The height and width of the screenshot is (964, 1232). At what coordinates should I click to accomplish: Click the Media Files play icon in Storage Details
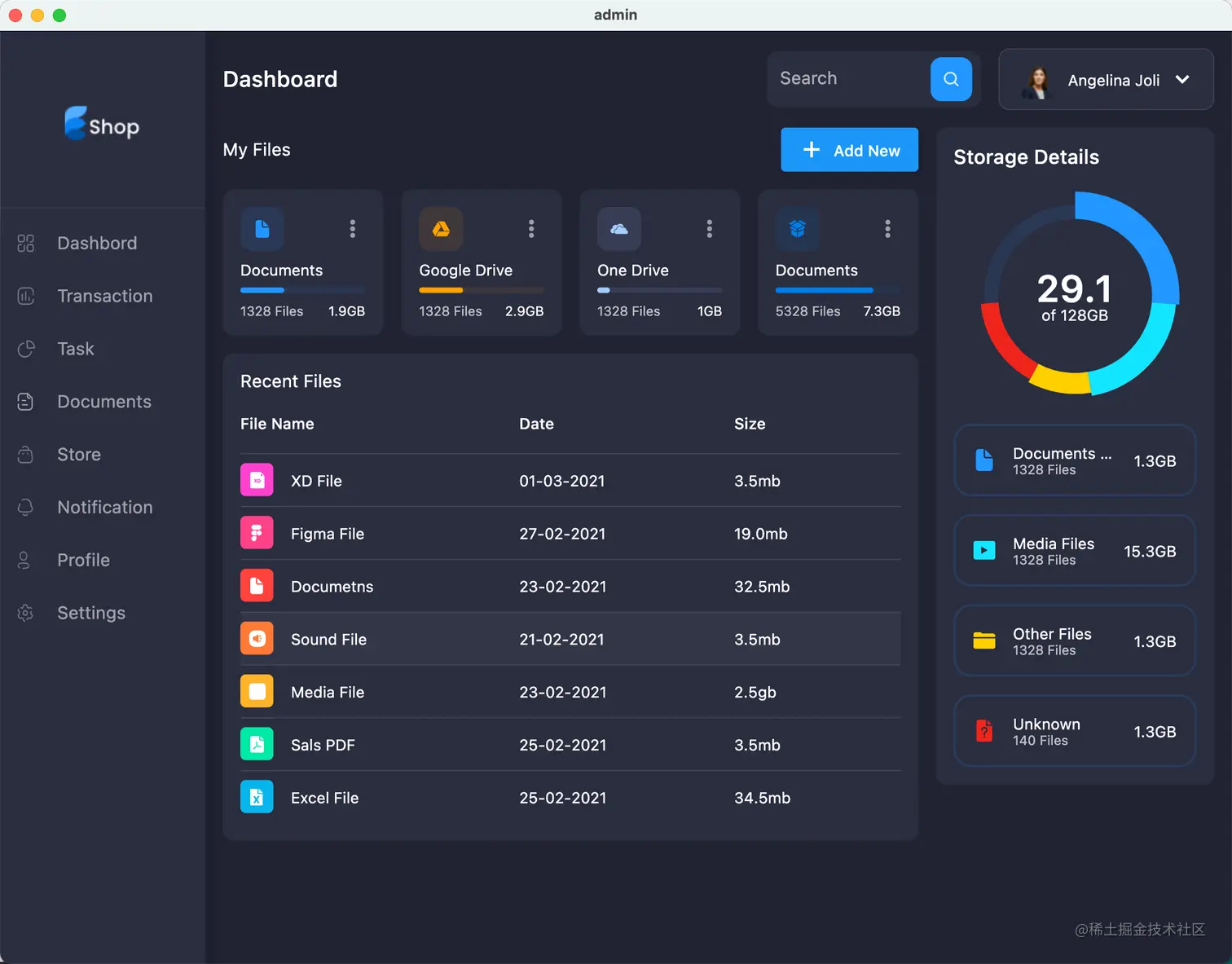pyautogui.click(x=984, y=551)
